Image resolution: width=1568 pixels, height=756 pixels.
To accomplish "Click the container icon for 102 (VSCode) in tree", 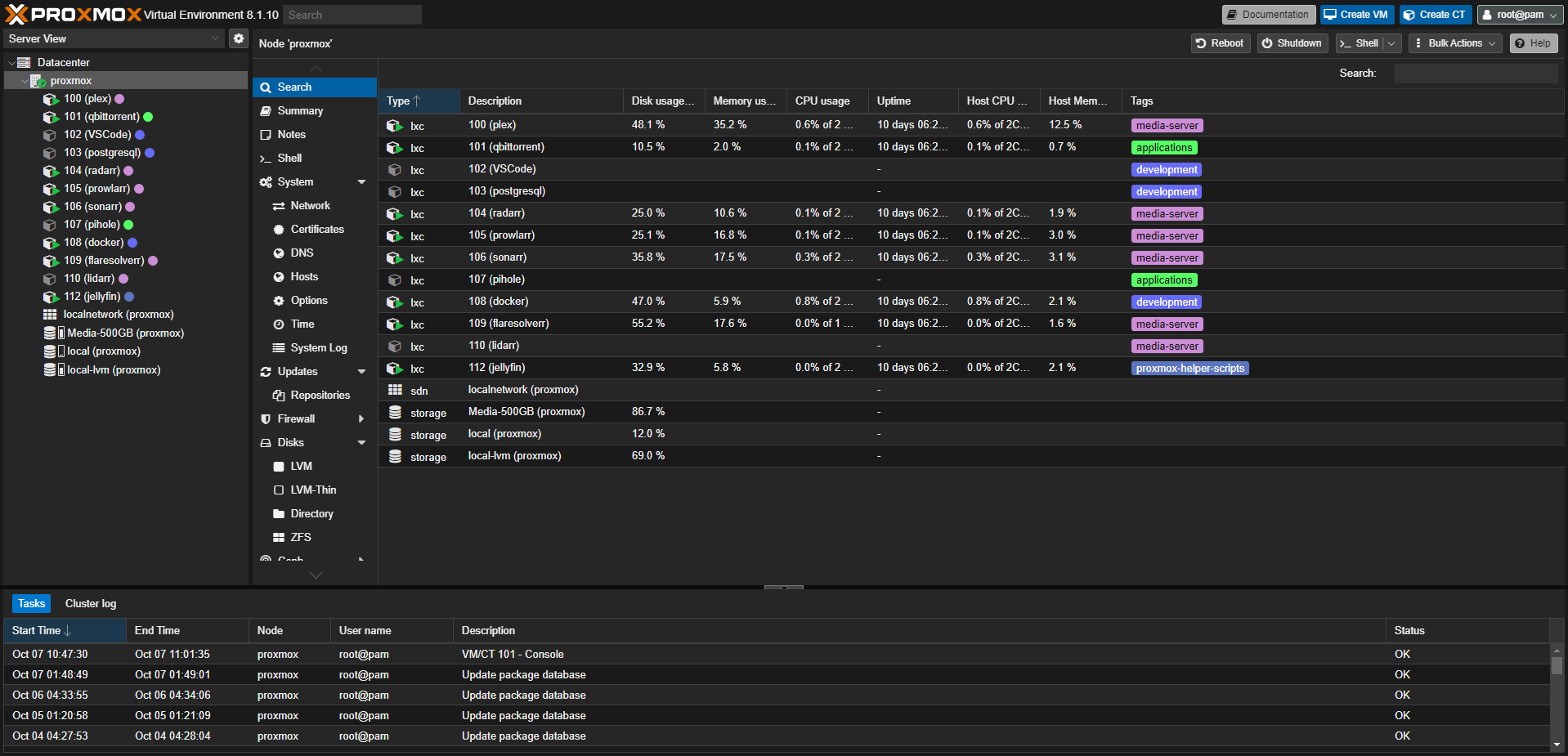I will pyautogui.click(x=51, y=135).
